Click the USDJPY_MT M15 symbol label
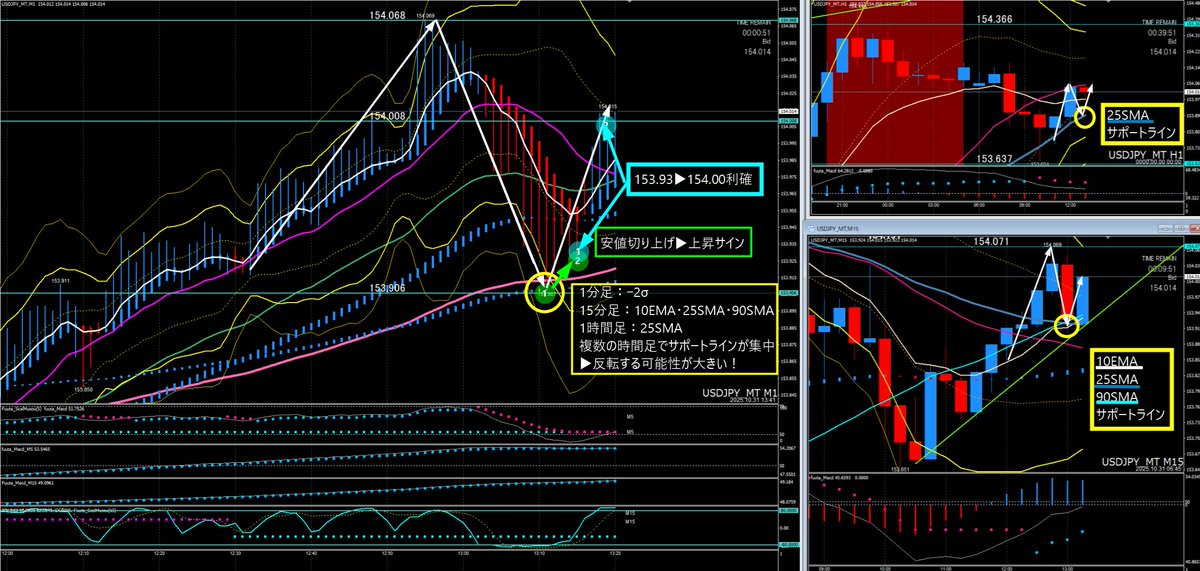The image size is (1200, 571). [x=1141, y=461]
